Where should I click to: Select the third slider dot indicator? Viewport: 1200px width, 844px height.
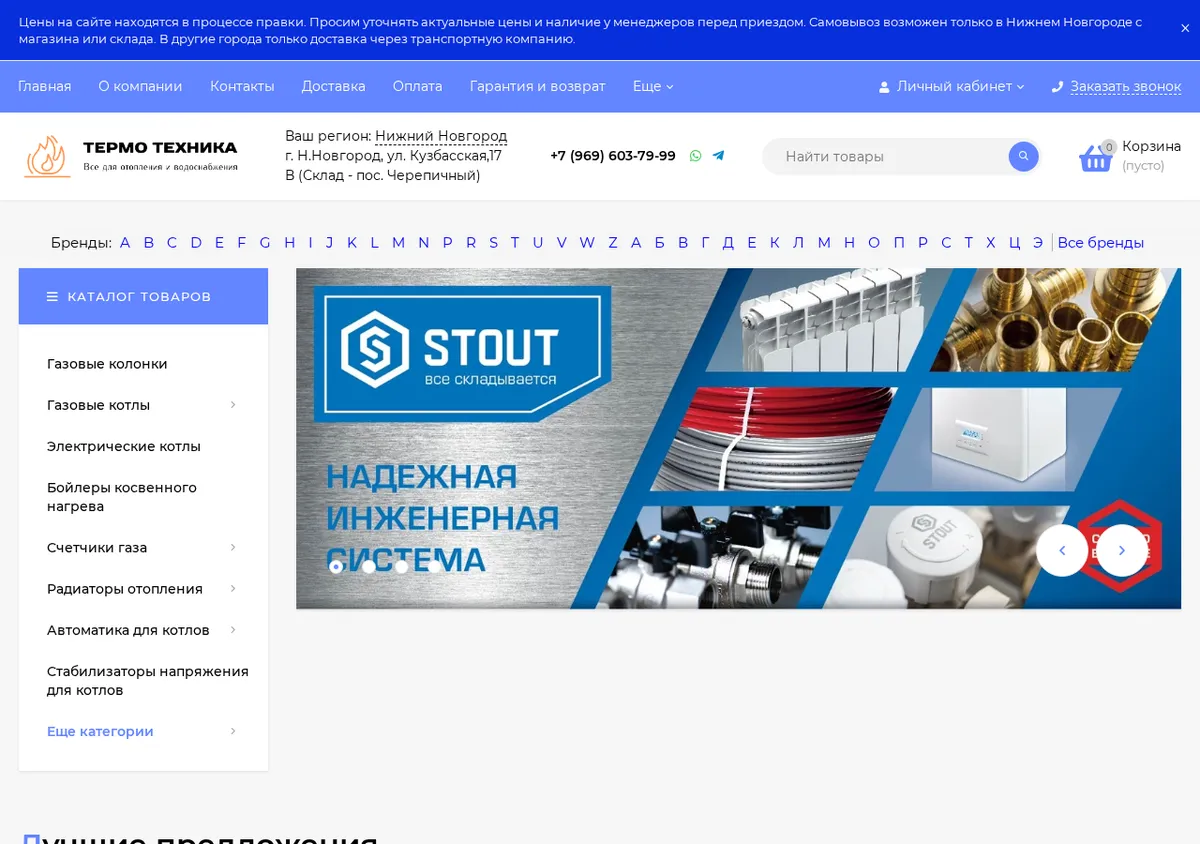[x=401, y=567]
